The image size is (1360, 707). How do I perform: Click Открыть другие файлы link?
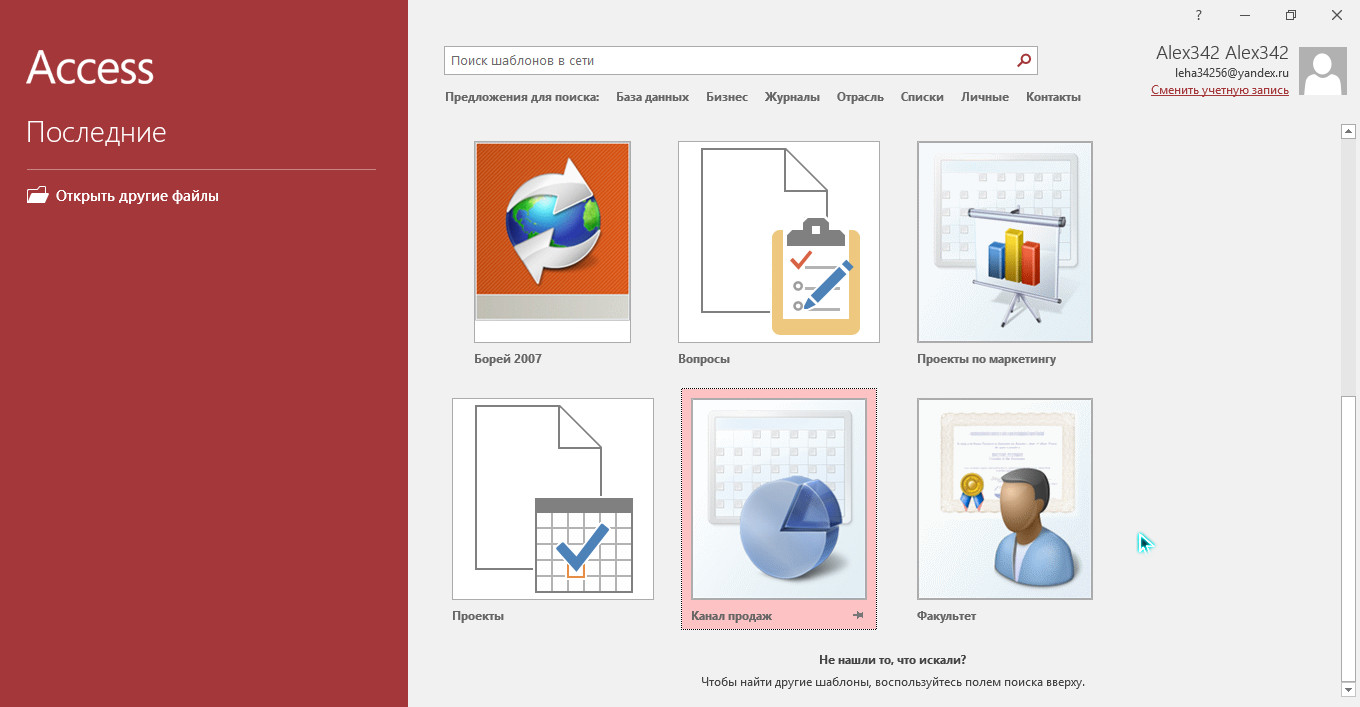137,196
